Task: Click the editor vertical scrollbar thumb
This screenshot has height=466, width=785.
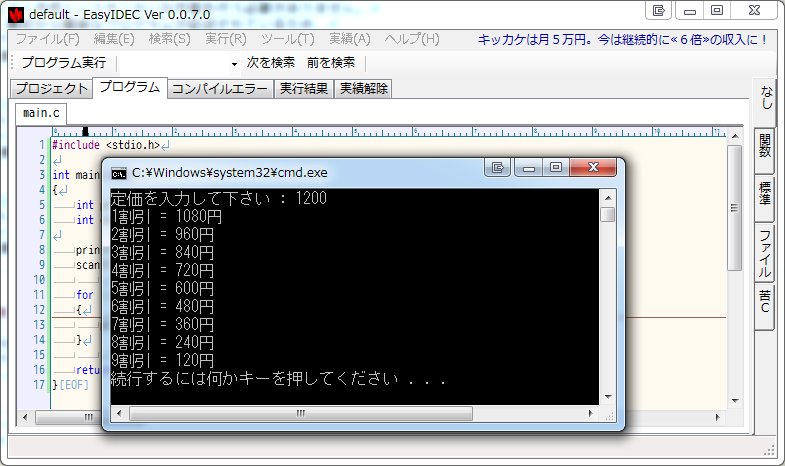Action: tap(734, 208)
